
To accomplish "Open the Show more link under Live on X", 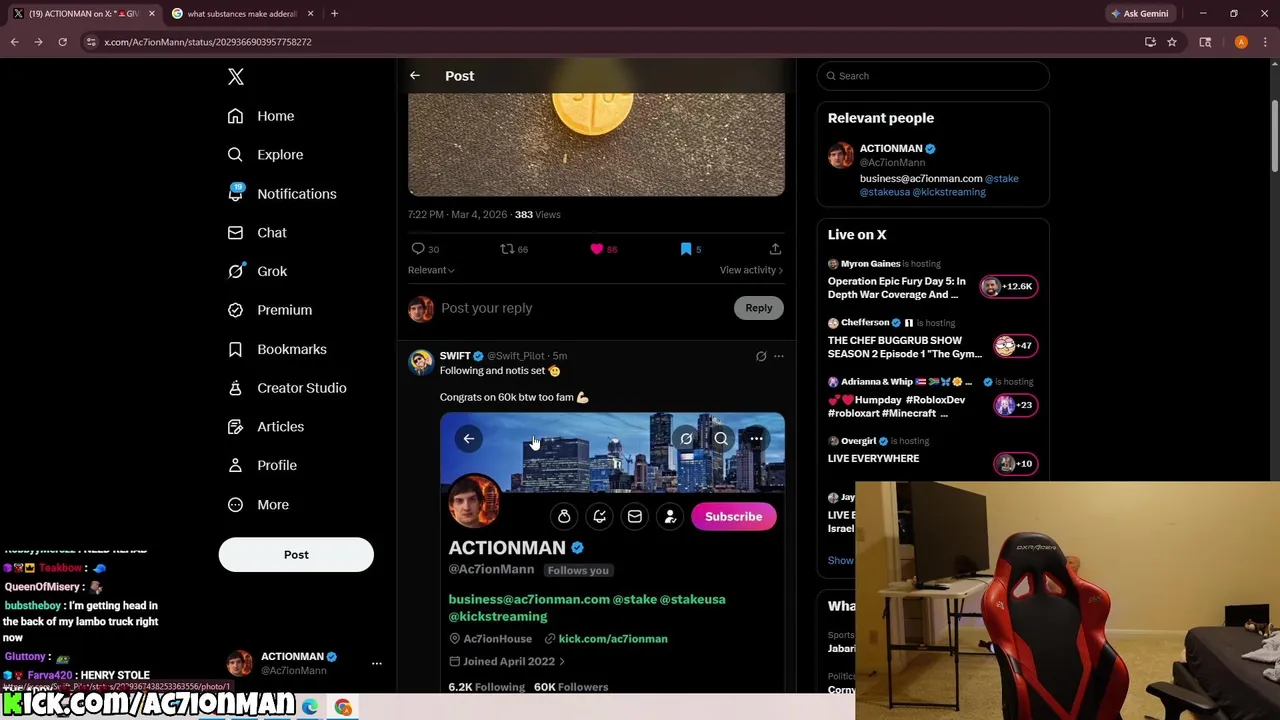I will pyautogui.click(x=841, y=560).
